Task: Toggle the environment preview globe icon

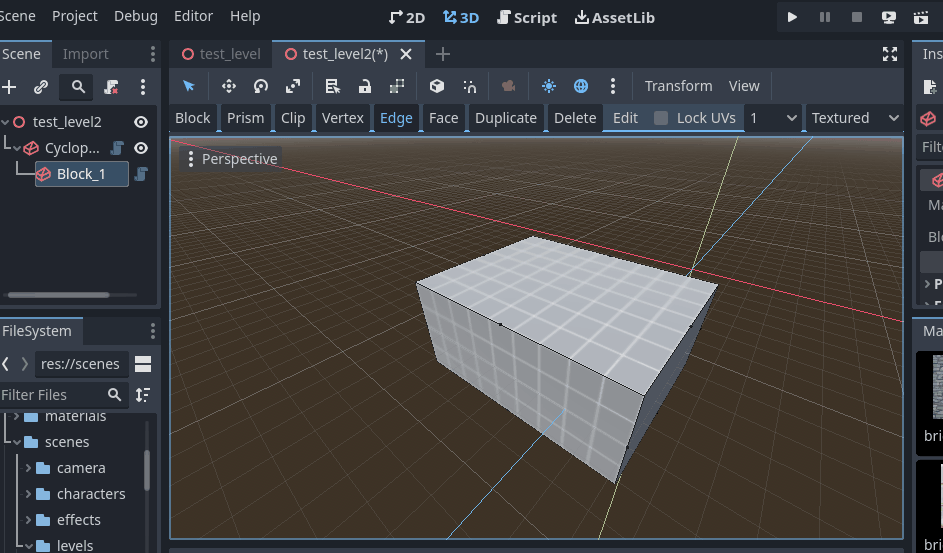Action: coord(580,86)
